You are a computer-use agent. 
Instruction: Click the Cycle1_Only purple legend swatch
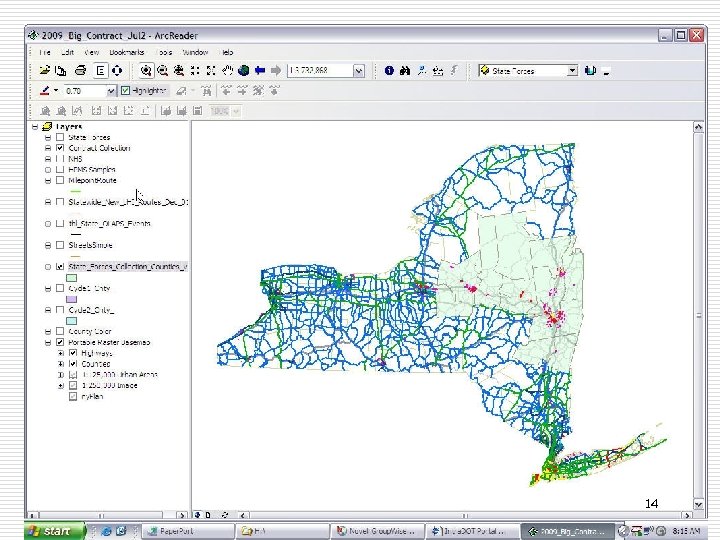[x=72, y=299]
